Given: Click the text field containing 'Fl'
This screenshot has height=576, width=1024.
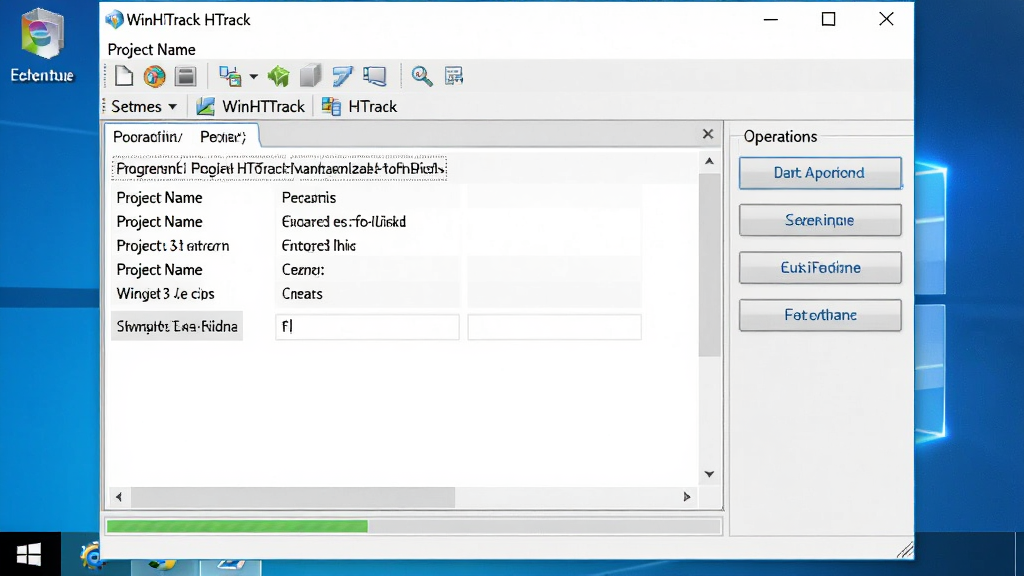Looking at the screenshot, I should (x=367, y=327).
